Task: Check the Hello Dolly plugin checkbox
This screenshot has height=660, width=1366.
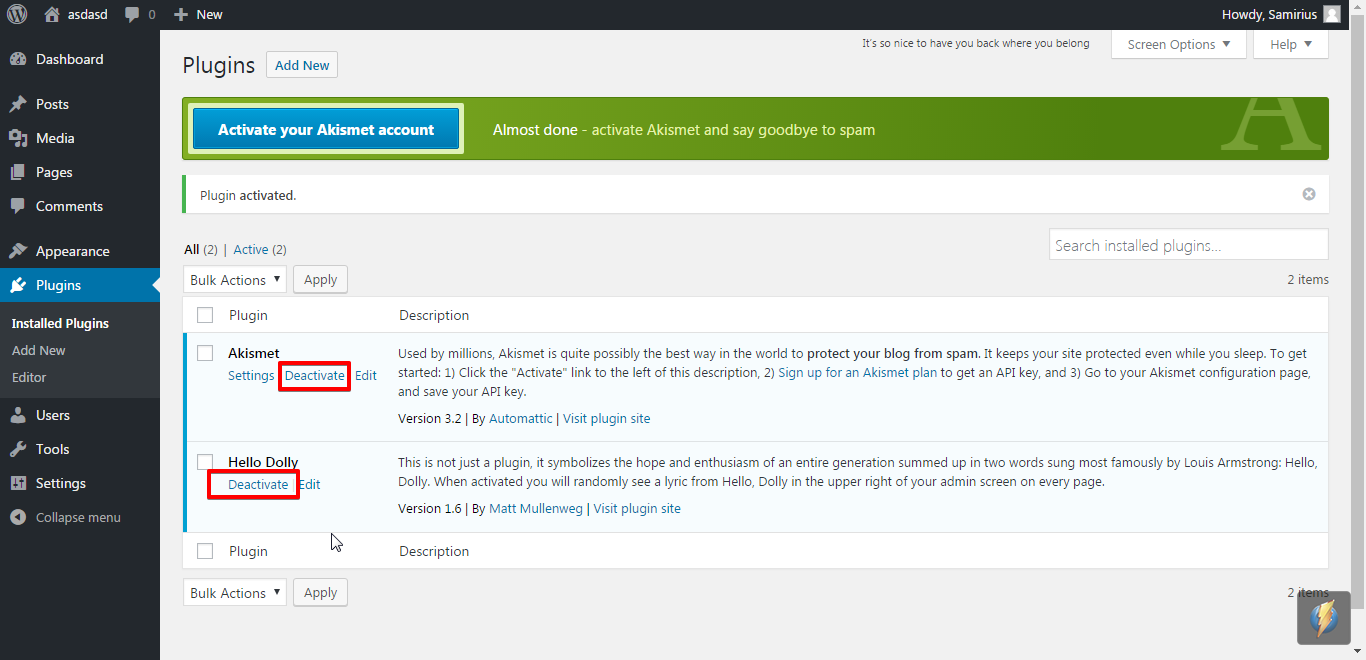Action: click(x=205, y=461)
